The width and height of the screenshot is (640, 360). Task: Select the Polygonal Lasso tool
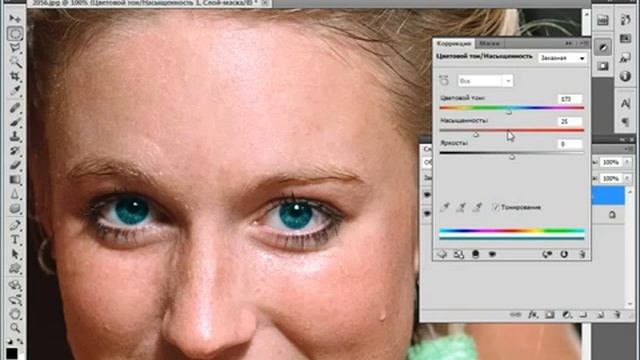click(15, 48)
